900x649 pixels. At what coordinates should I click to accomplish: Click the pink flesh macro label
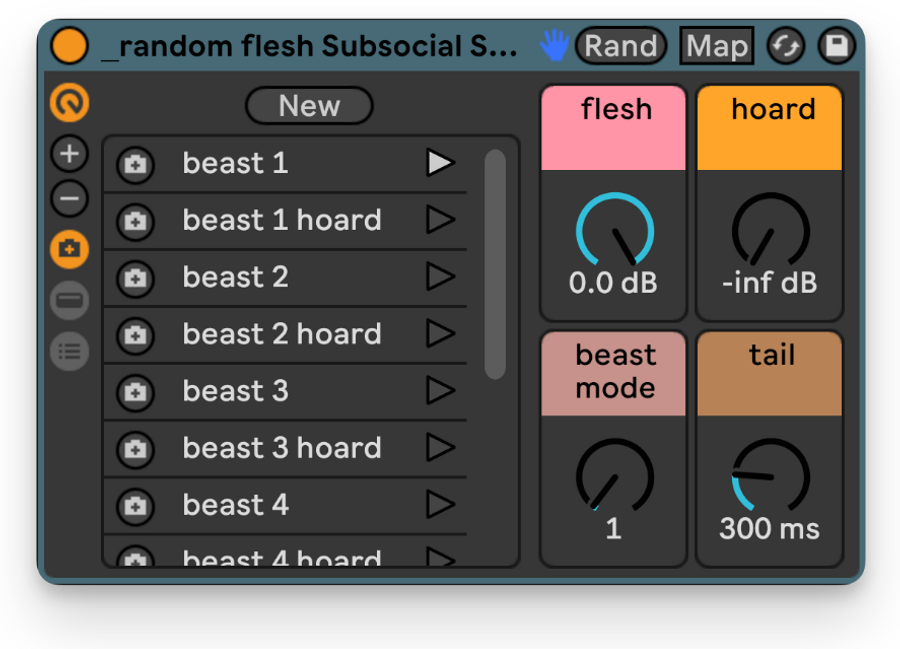(x=614, y=127)
